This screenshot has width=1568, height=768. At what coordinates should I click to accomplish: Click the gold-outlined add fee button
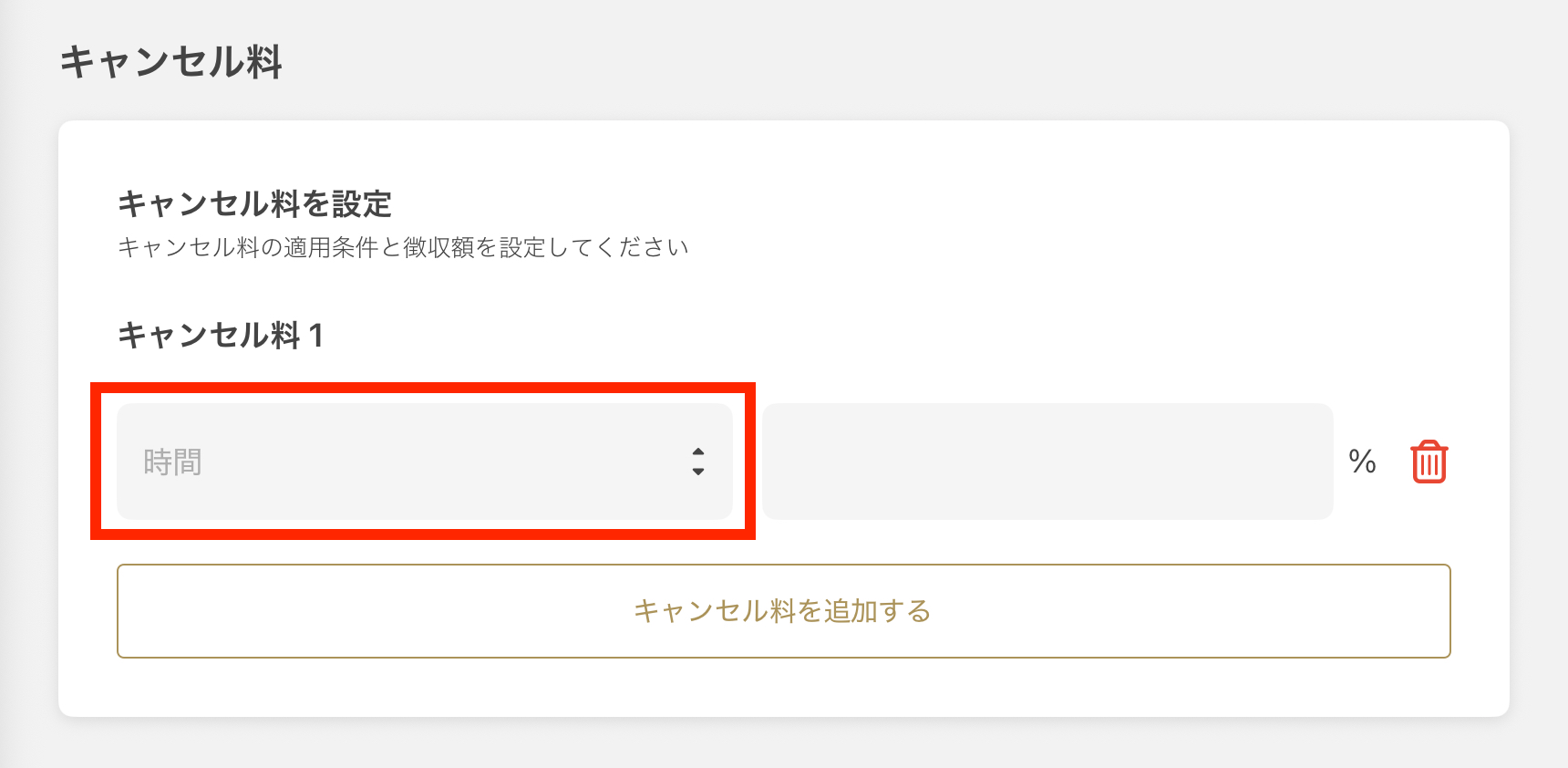coord(783,610)
